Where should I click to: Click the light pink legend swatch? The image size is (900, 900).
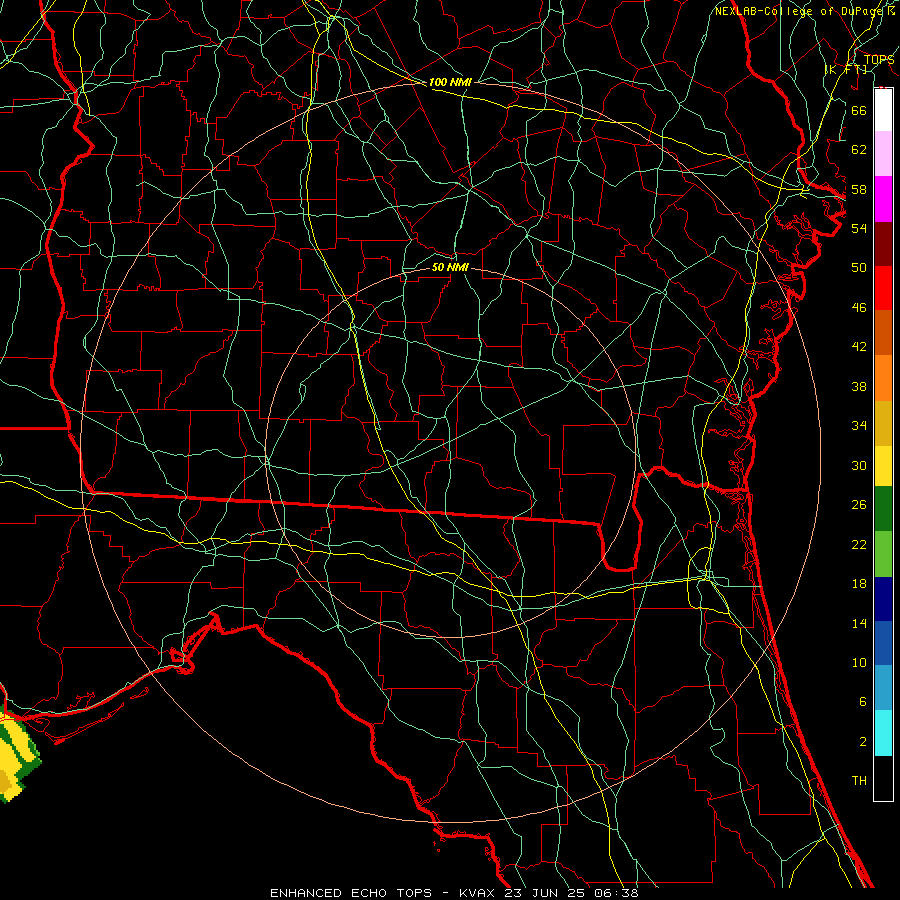click(883, 153)
